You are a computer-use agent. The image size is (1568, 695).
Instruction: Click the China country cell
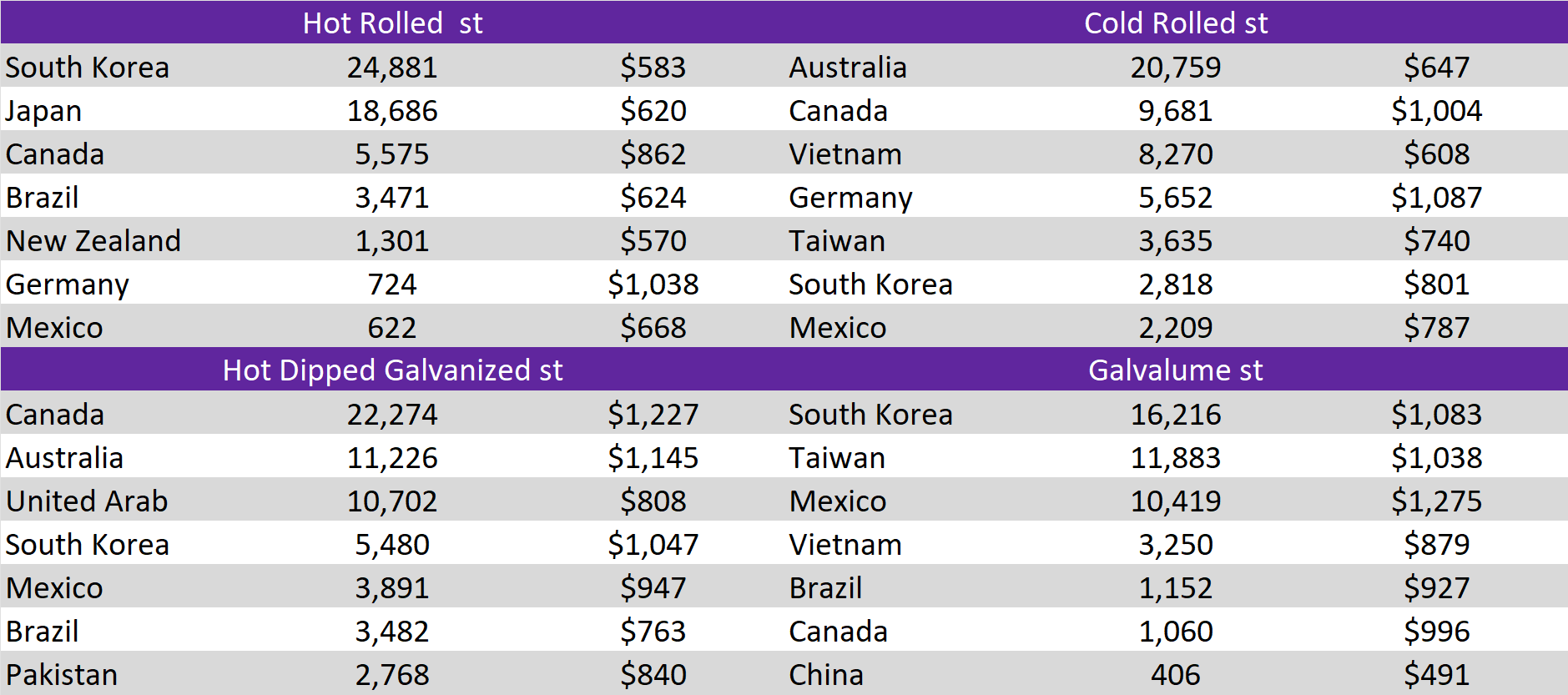pyautogui.click(x=826, y=675)
